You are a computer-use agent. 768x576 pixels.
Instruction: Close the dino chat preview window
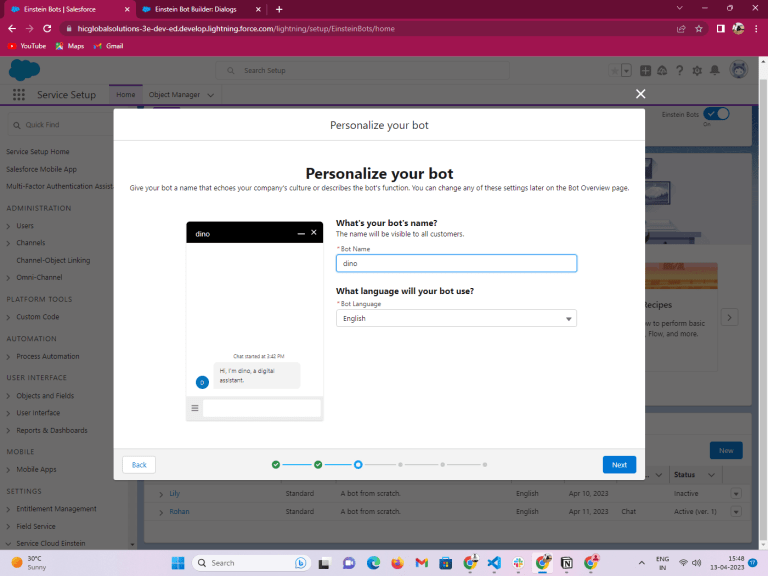tap(314, 233)
